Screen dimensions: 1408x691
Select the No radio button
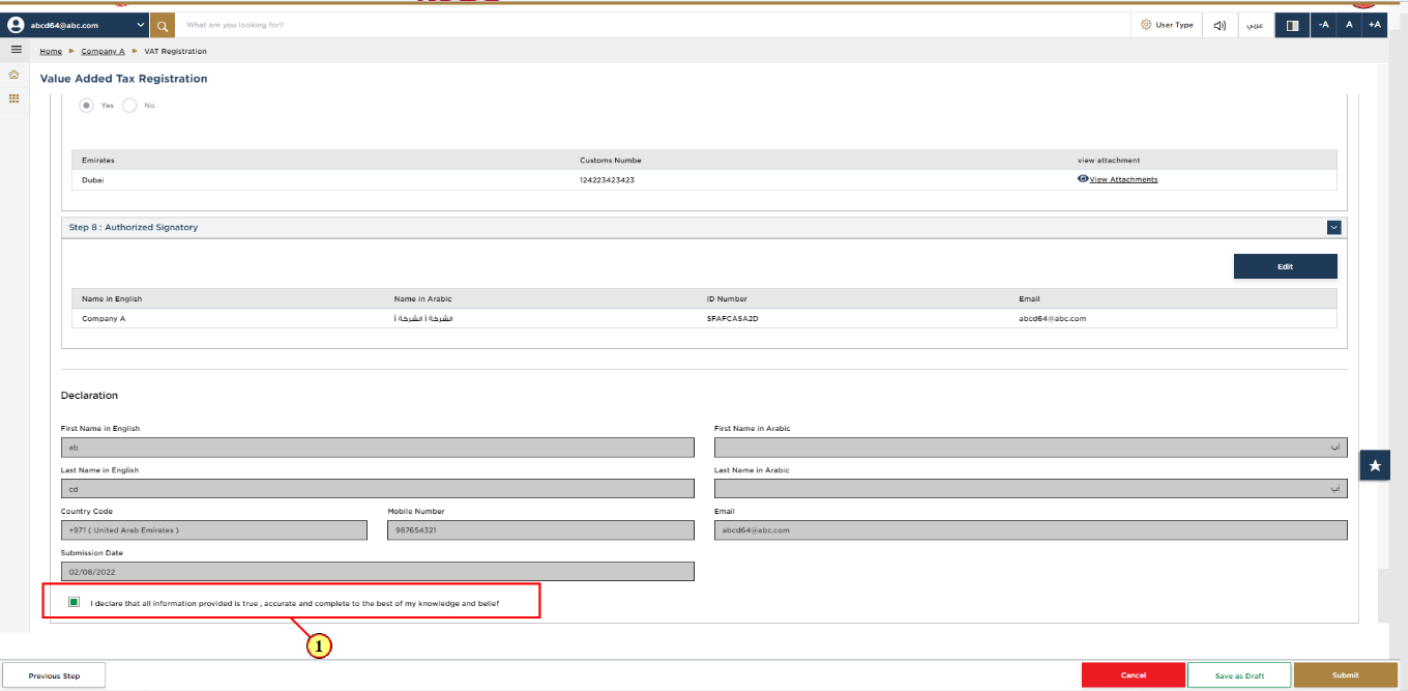tap(130, 105)
